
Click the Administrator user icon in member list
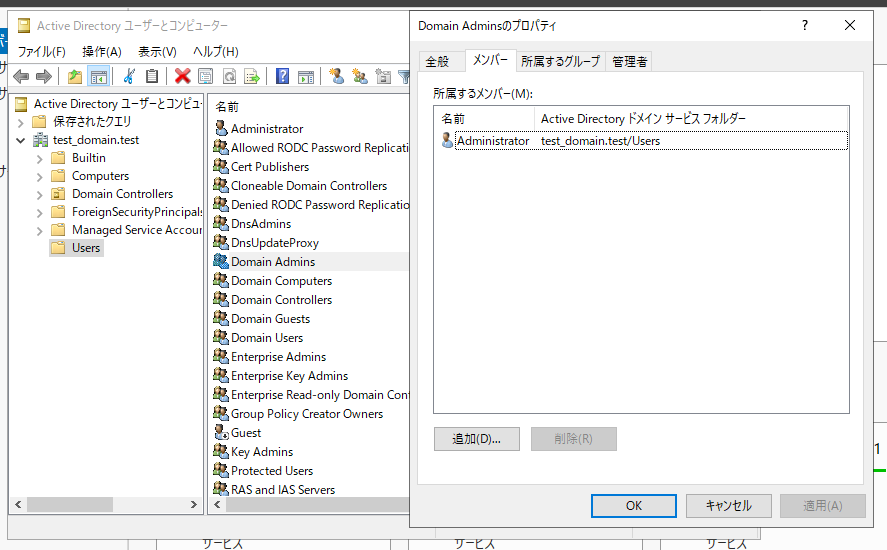pyautogui.click(x=447, y=140)
